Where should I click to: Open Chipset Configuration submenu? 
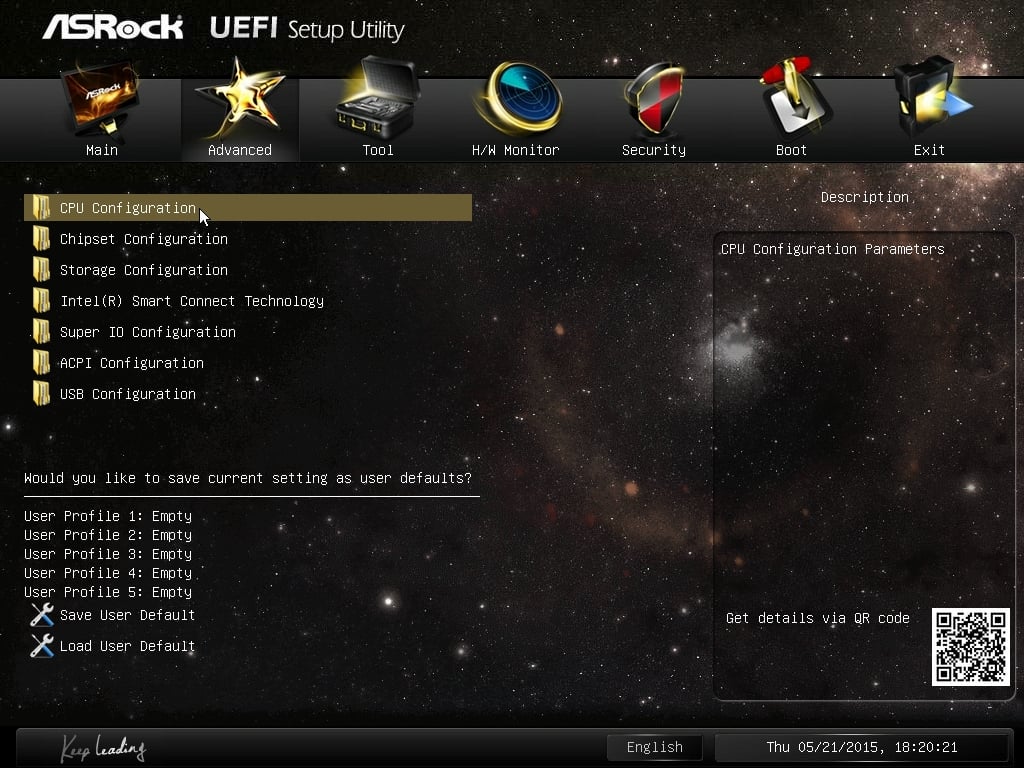pos(144,239)
